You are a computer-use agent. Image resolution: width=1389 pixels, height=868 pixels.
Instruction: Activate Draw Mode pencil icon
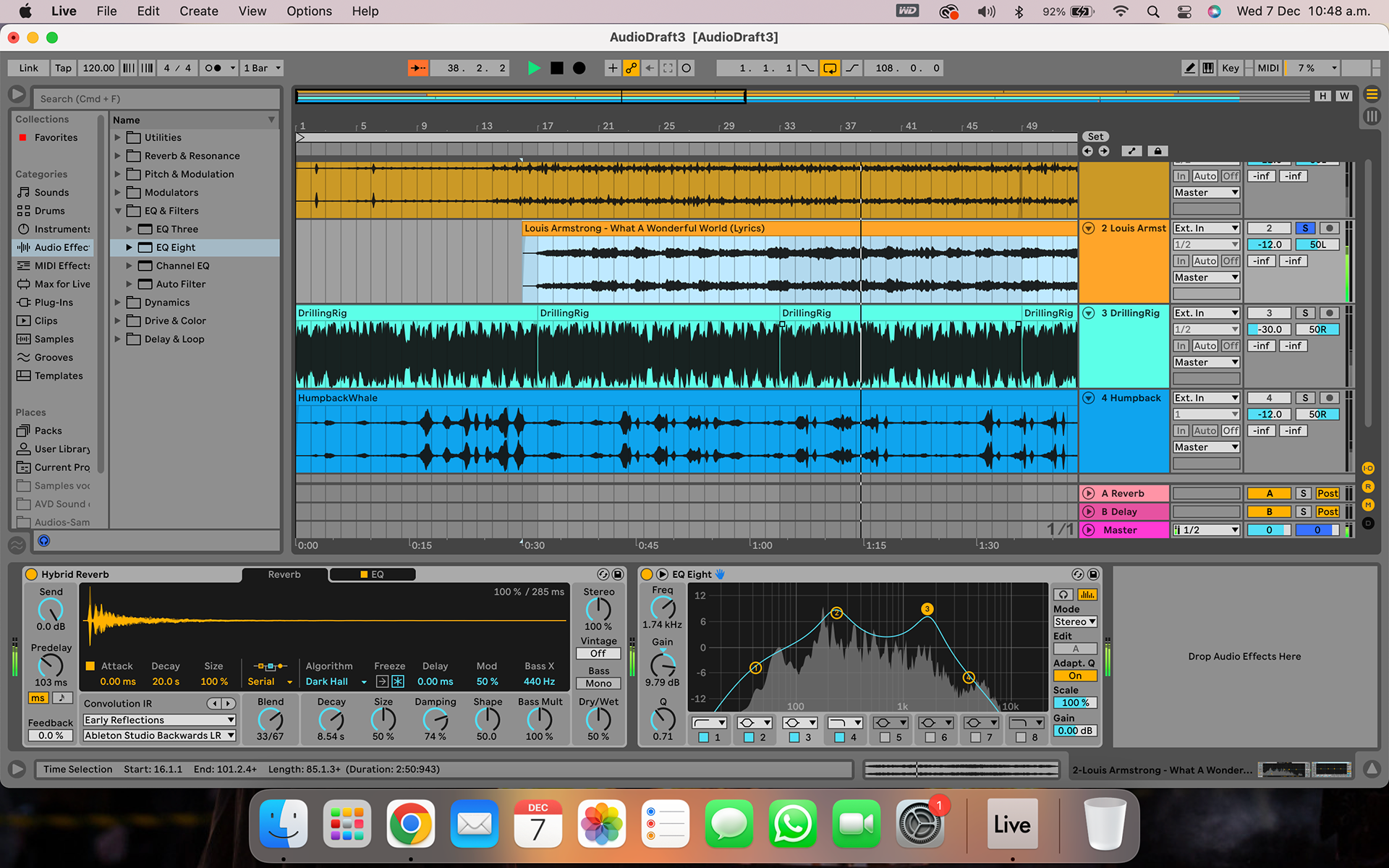[1189, 68]
